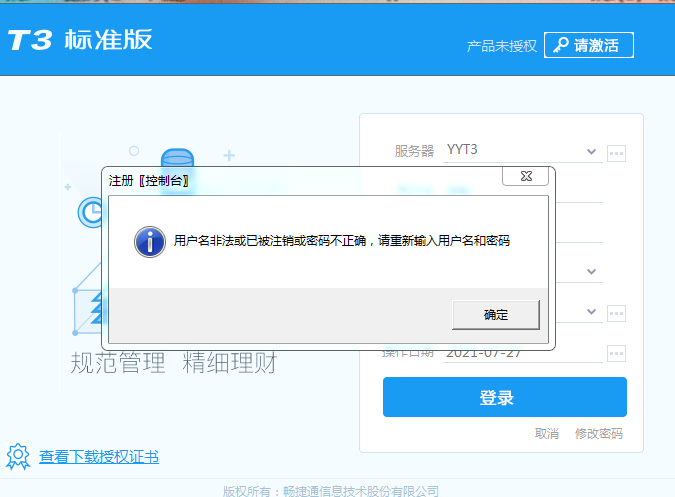Click the ellipsis button beside the 服务器 field
This screenshot has width=675, height=497.
[x=616, y=153]
